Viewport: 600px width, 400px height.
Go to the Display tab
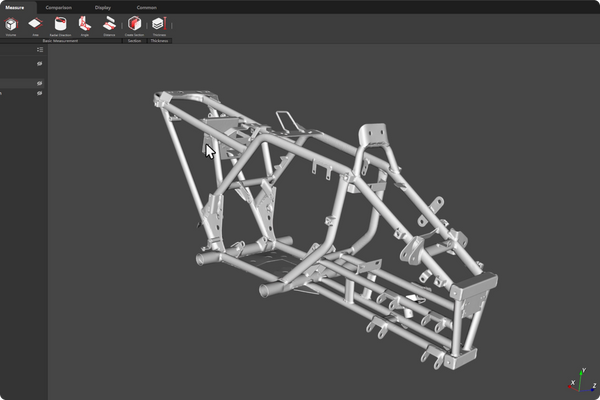(103, 7)
